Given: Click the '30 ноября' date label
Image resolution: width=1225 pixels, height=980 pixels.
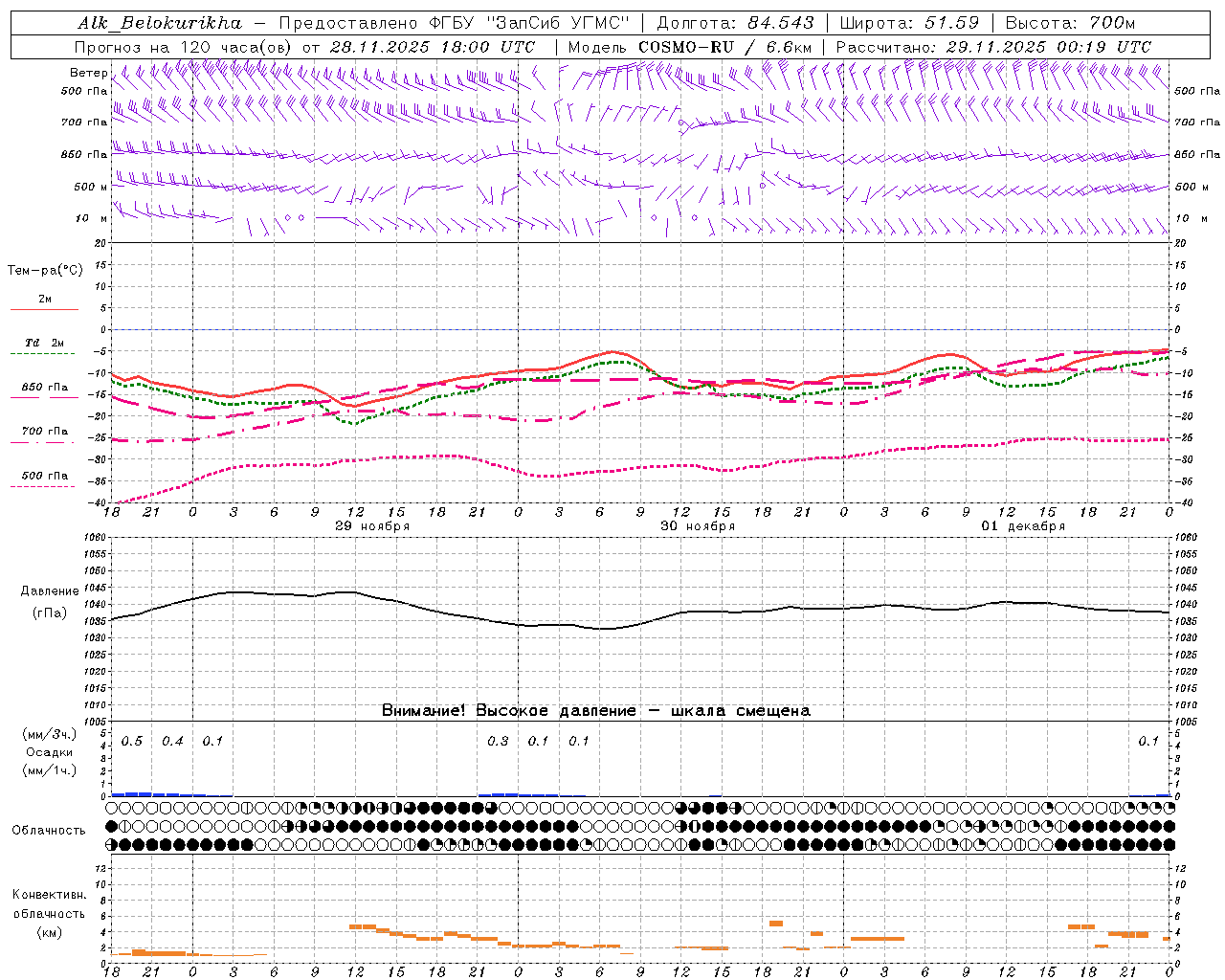Looking at the screenshot, I should [698, 526].
